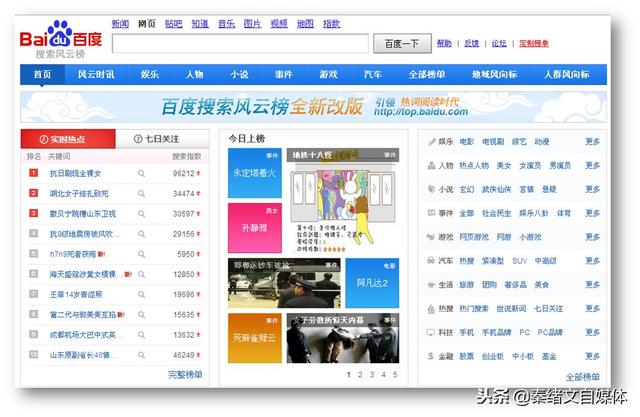Click the red rank 1 badge
Viewport: 640px width, 417px height.
point(33,173)
